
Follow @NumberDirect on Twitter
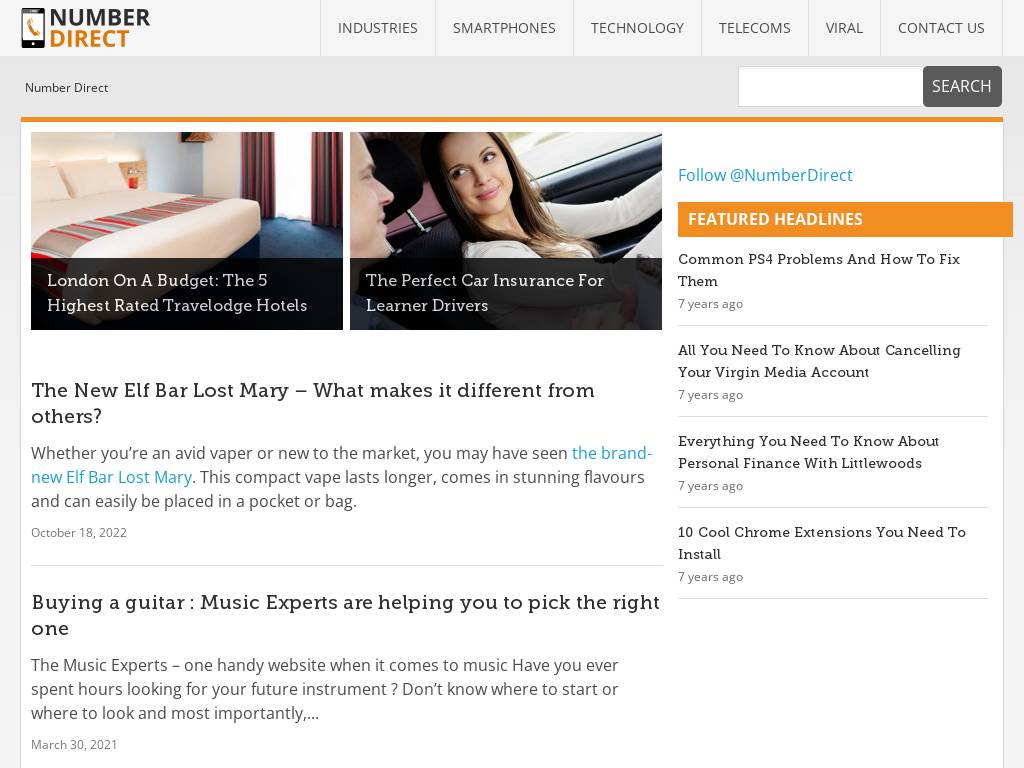[x=765, y=175]
